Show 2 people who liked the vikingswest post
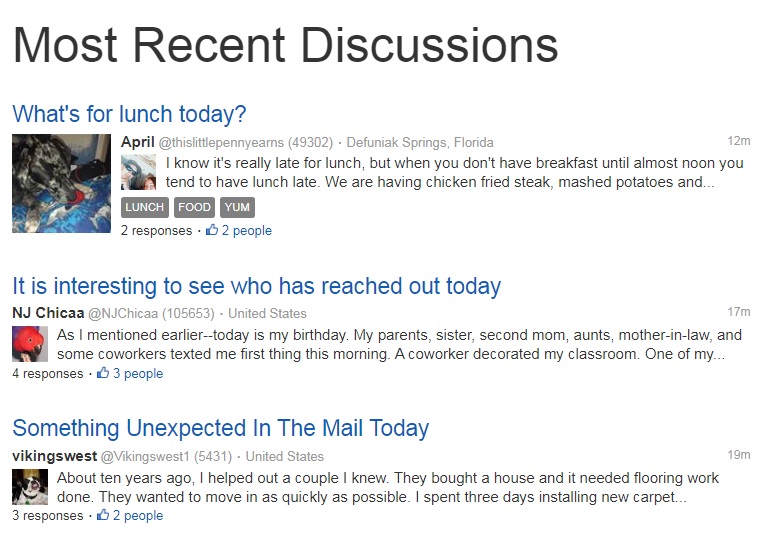The image size is (765, 537). (138, 516)
